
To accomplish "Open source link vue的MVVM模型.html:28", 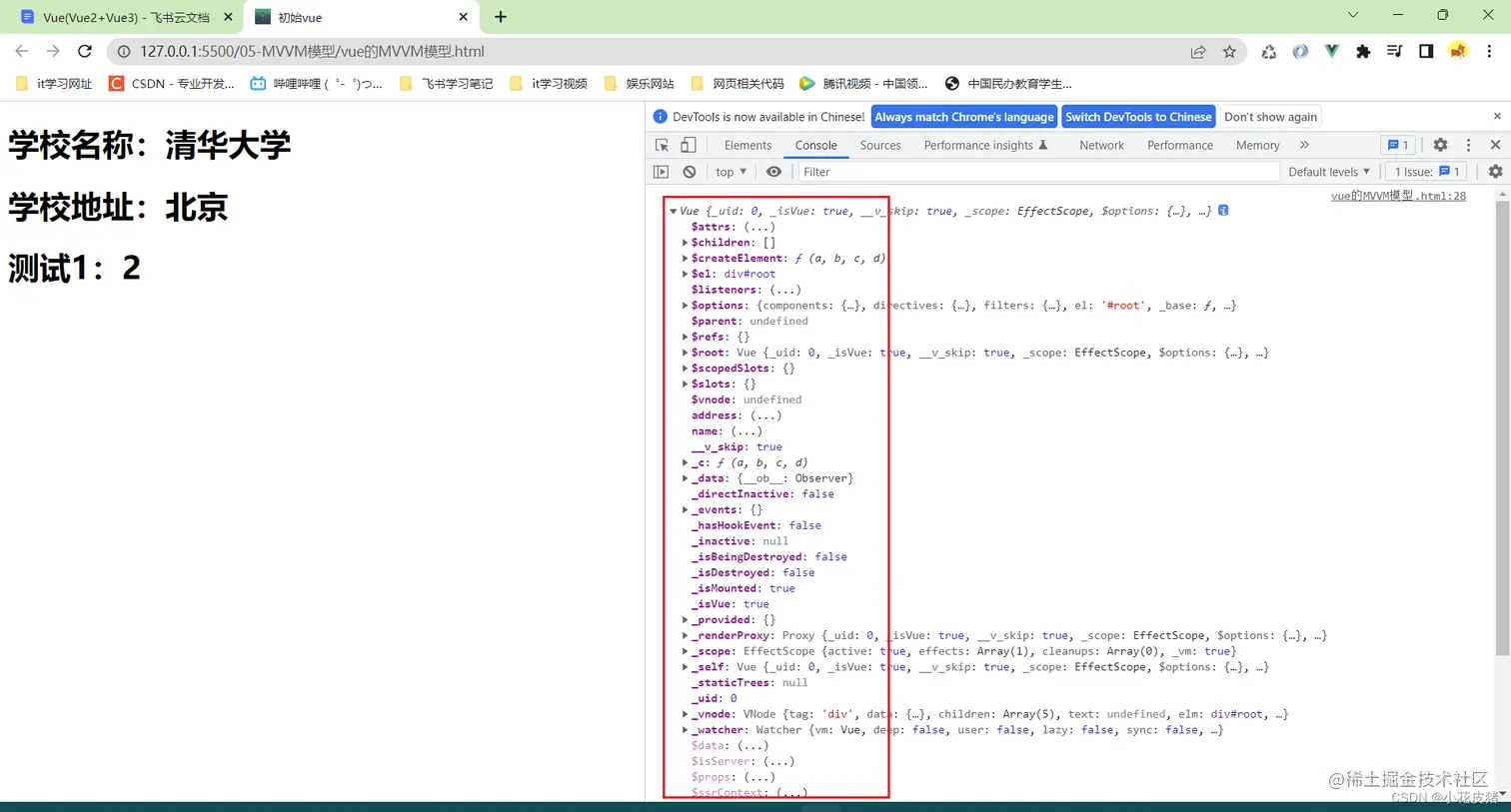I will click(1398, 196).
